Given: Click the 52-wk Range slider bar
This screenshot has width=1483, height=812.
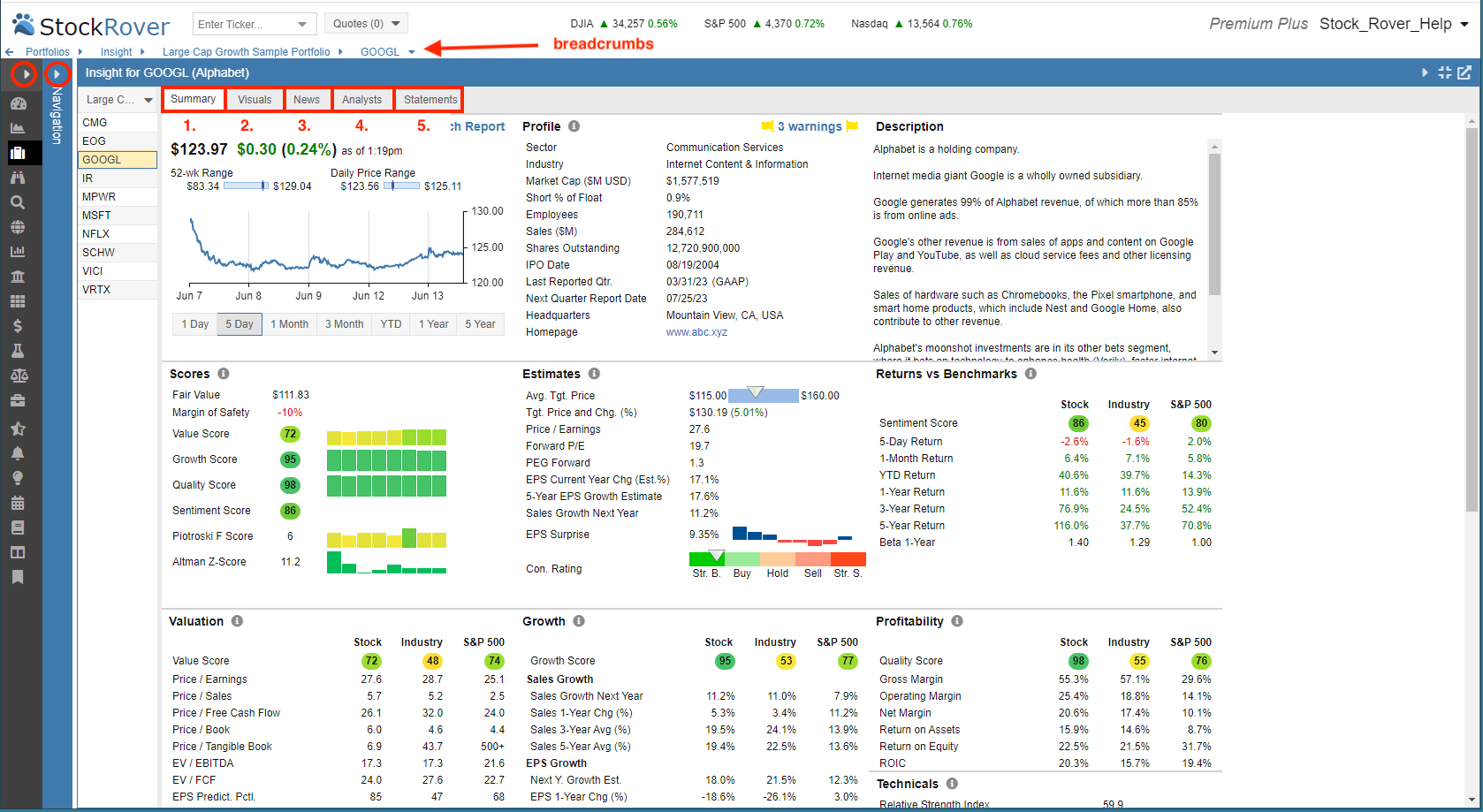Looking at the screenshot, I should 246,186.
